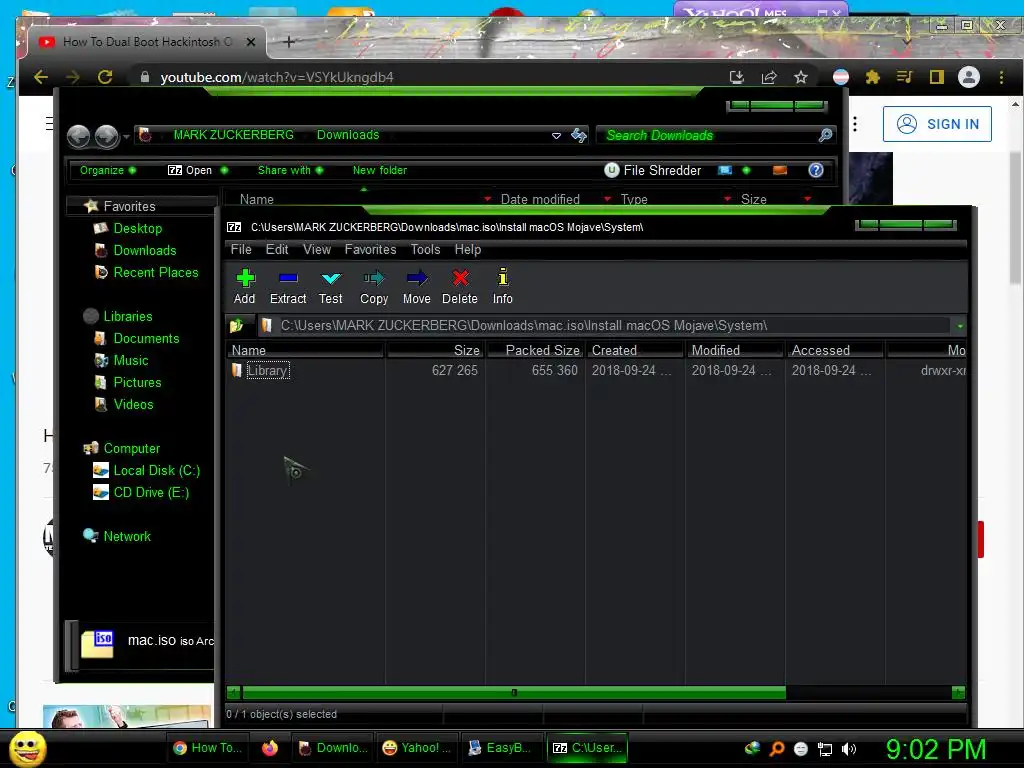Open Downloads in Favorites sidebar

pyautogui.click(x=144, y=250)
